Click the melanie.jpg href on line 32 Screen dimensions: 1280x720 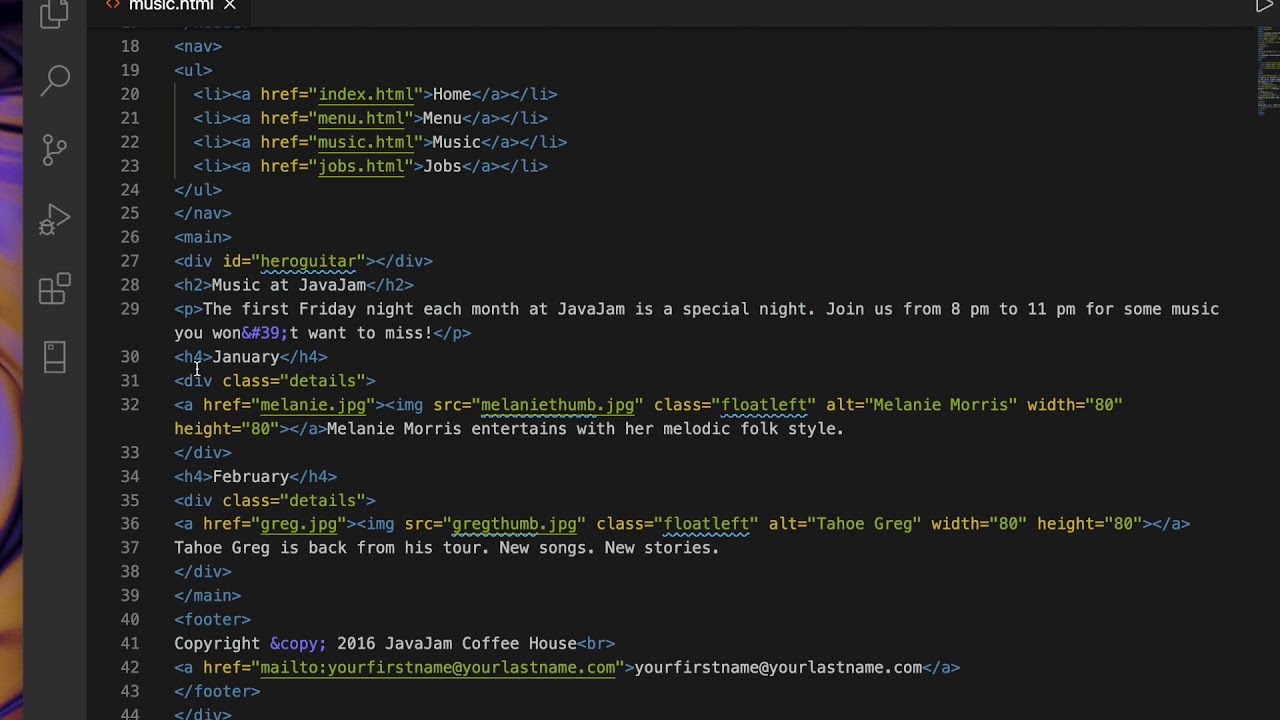[313, 405]
